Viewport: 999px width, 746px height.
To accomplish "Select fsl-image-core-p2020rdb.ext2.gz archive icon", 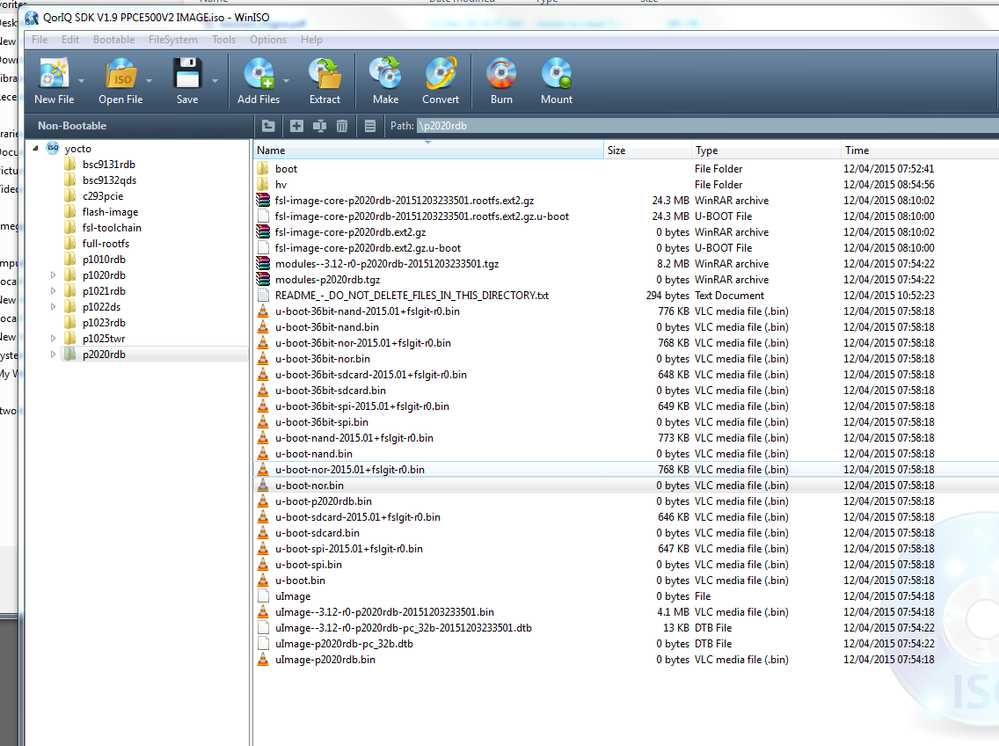I will [262, 233].
